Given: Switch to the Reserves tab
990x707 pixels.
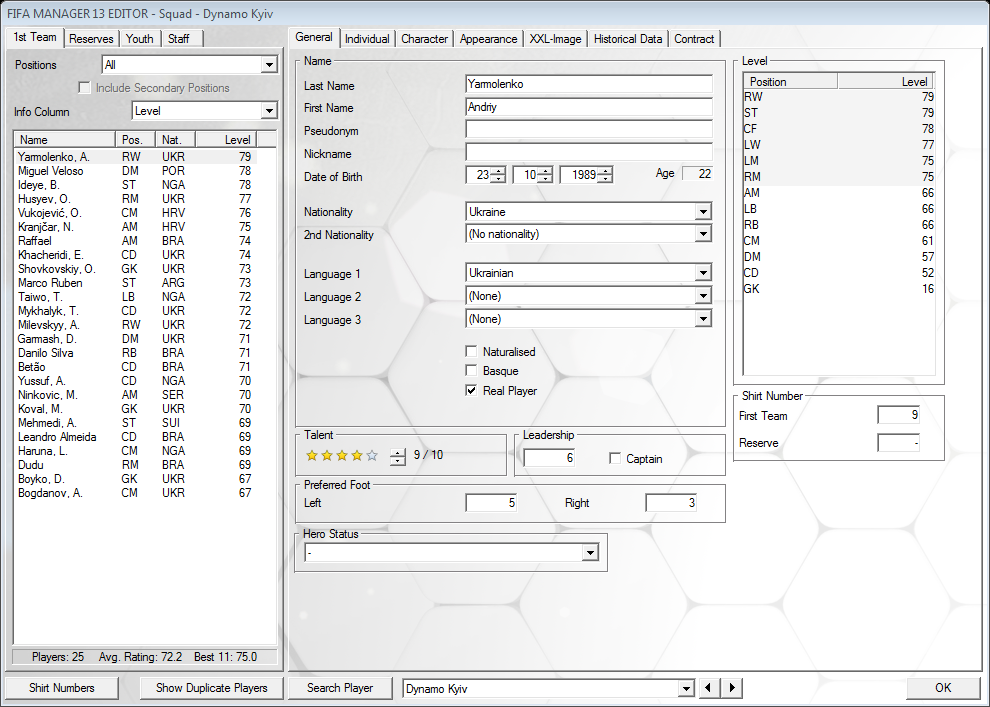Looking at the screenshot, I should [91, 39].
